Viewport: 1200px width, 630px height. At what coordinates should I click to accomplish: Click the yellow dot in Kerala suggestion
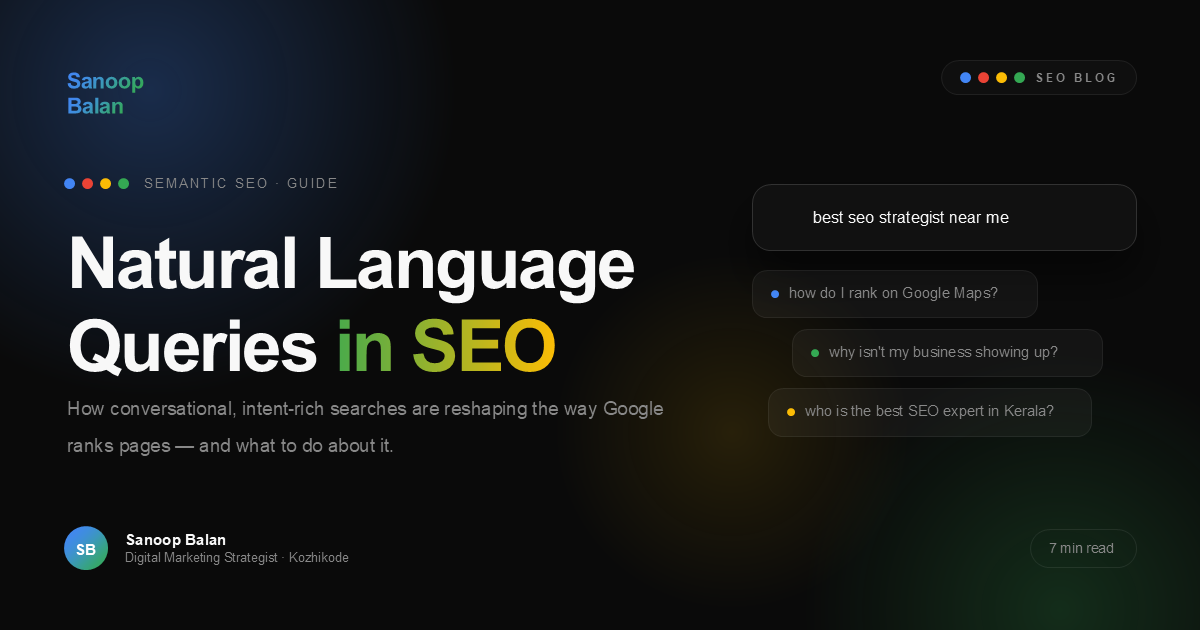coord(791,412)
